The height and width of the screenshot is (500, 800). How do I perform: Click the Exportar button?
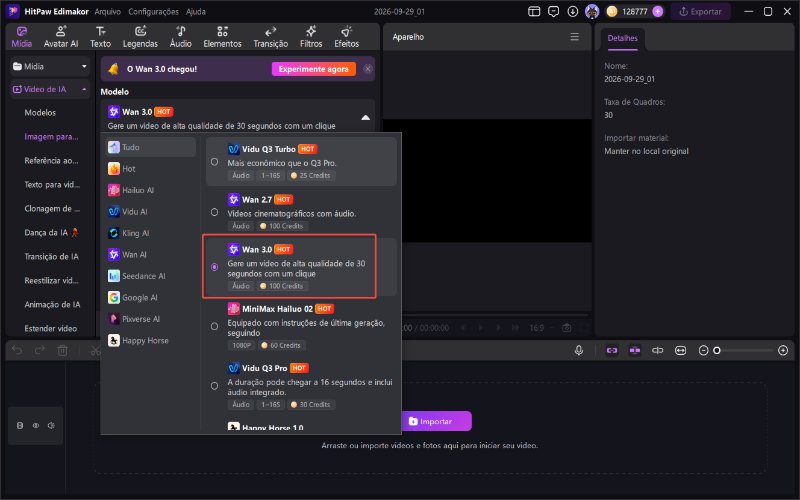(700, 11)
